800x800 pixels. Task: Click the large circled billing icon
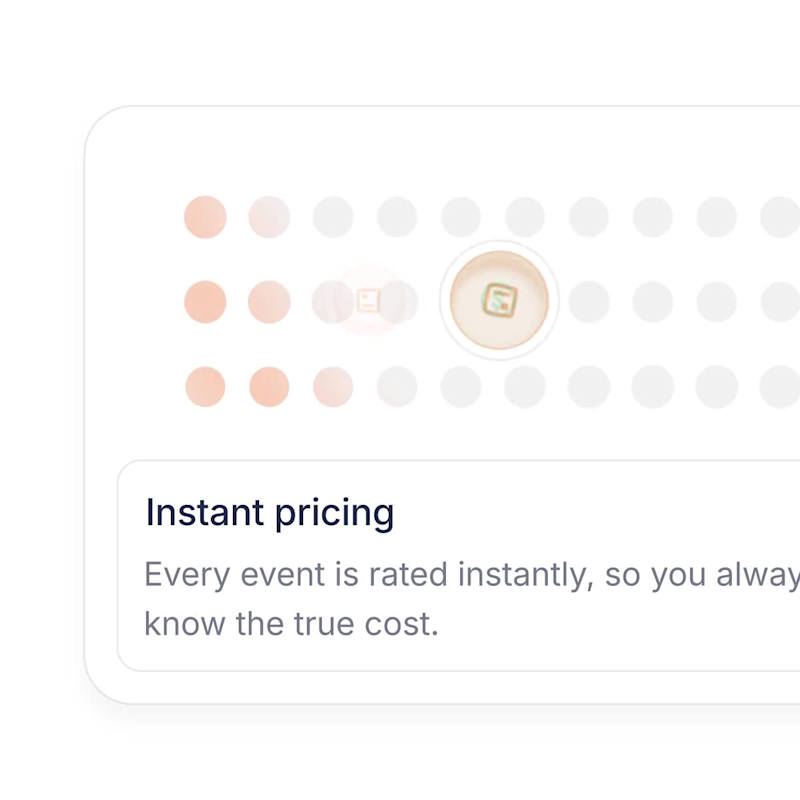(x=498, y=299)
